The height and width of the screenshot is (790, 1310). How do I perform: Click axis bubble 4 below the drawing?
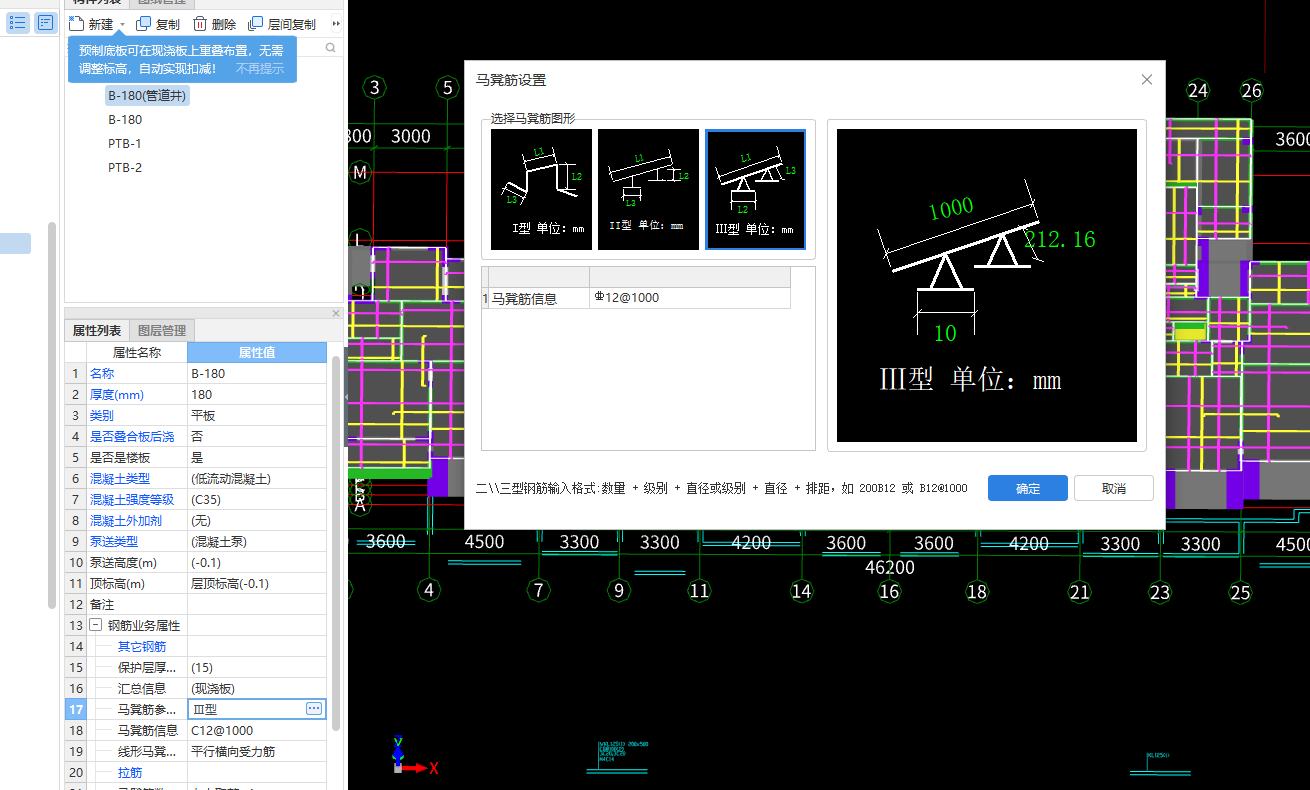pyautogui.click(x=429, y=590)
